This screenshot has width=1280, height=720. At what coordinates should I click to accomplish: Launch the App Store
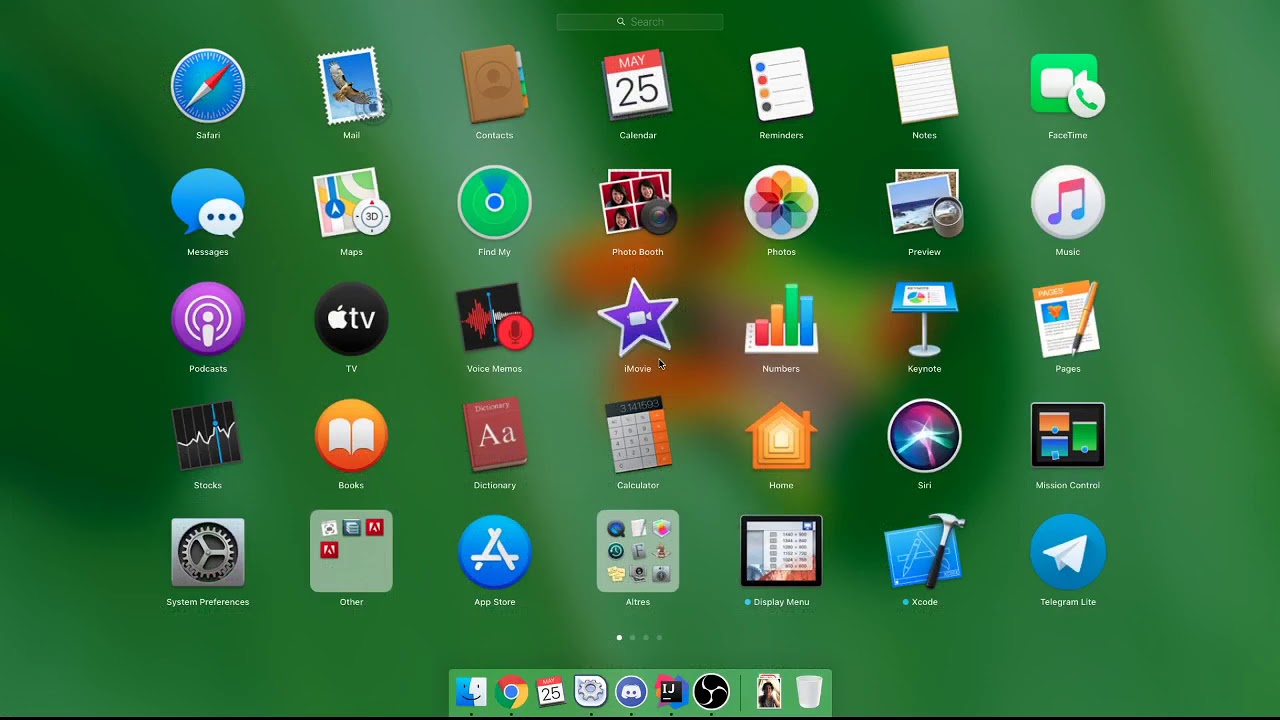[x=494, y=552]
